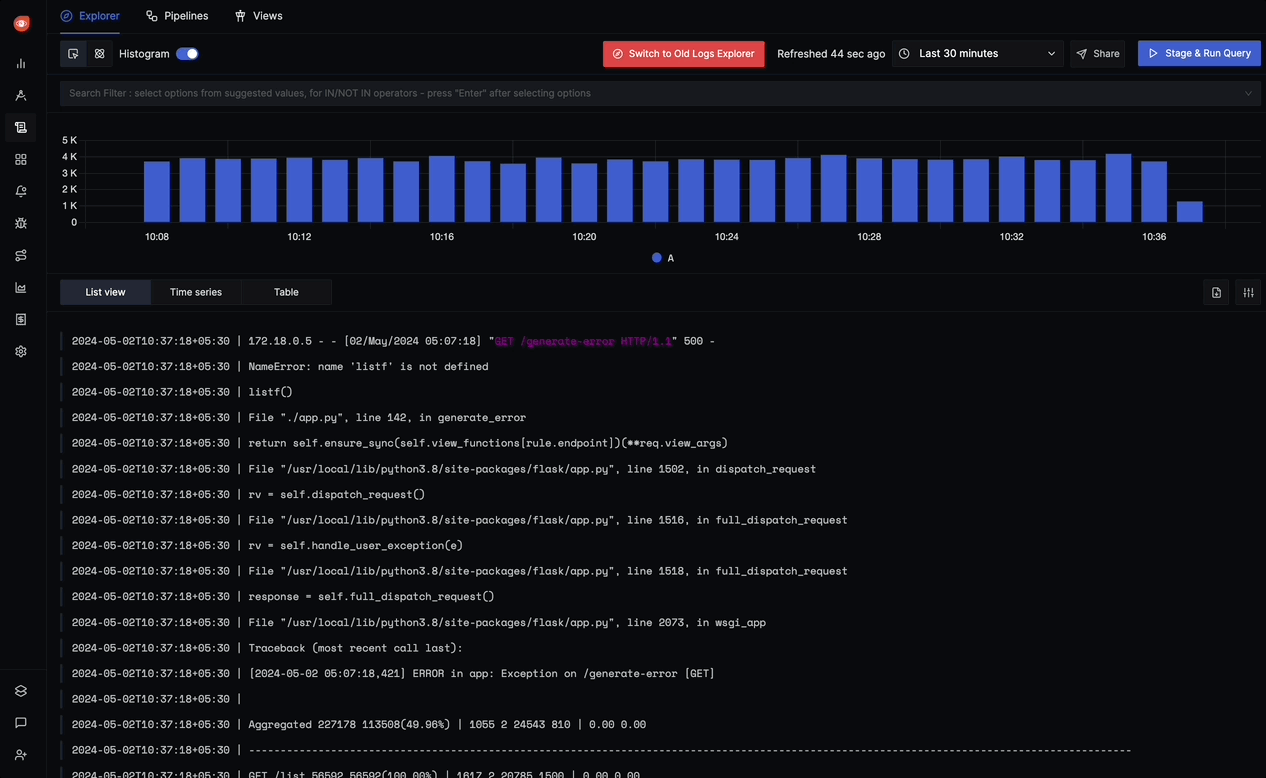Viewport: 1266px width, 778px height.
Task: Switch to the Table tab
Action: click(286, 292)
